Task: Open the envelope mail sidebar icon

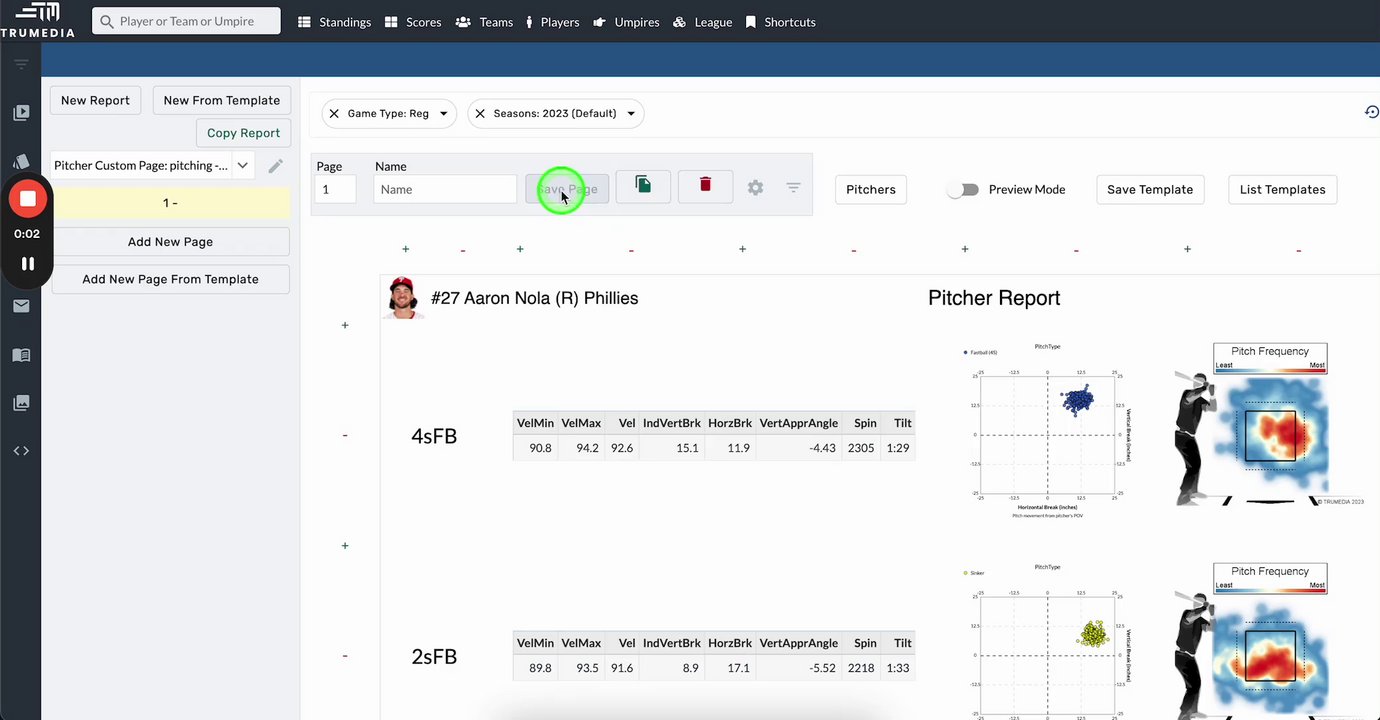Action: [x=21, y=306]
